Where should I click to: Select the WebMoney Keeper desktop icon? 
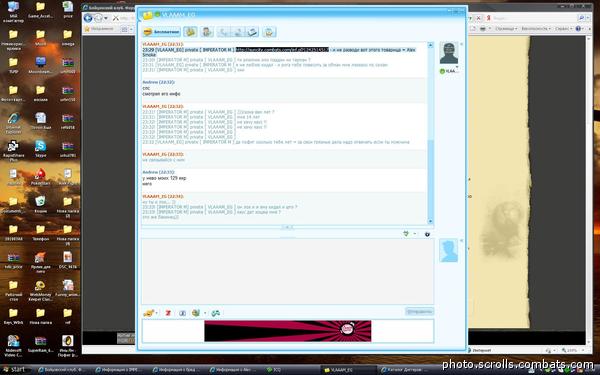[x=40, y=291]
